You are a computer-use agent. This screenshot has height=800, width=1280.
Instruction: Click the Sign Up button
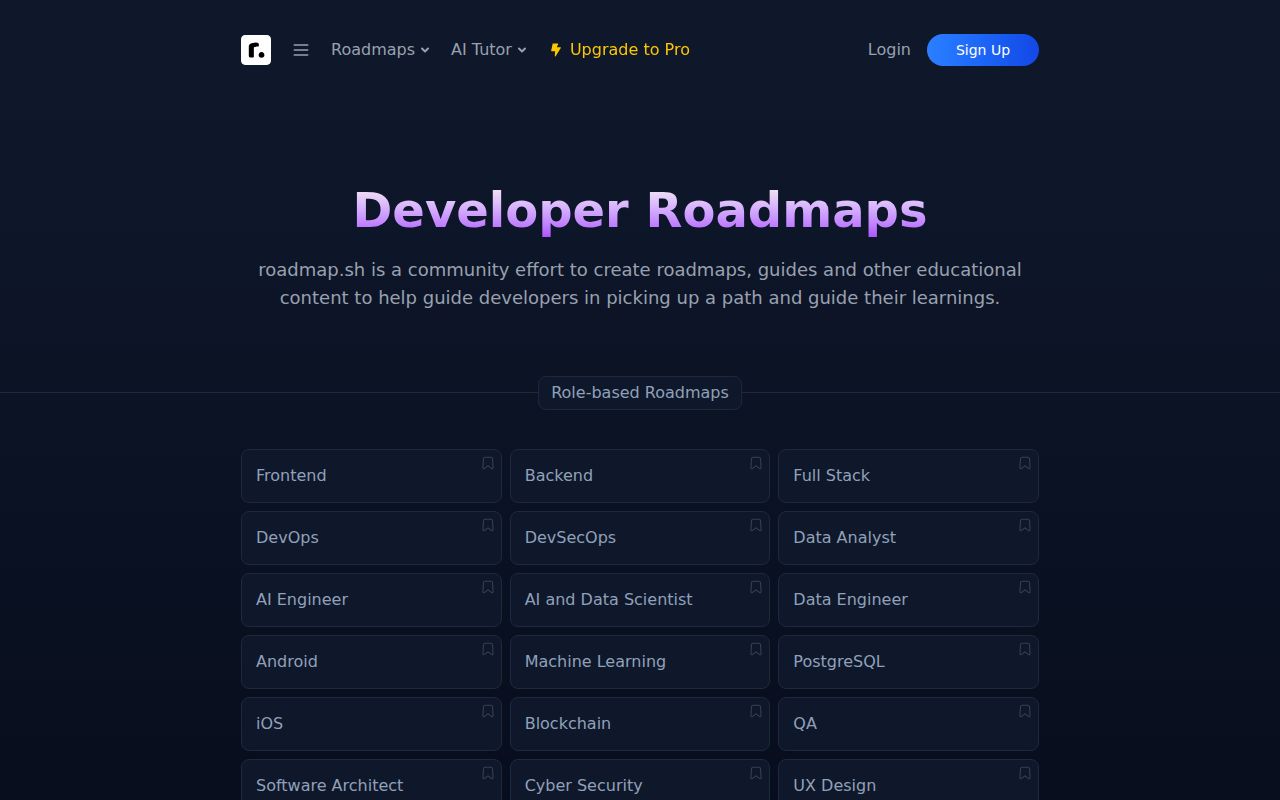[x=982, y=50]
